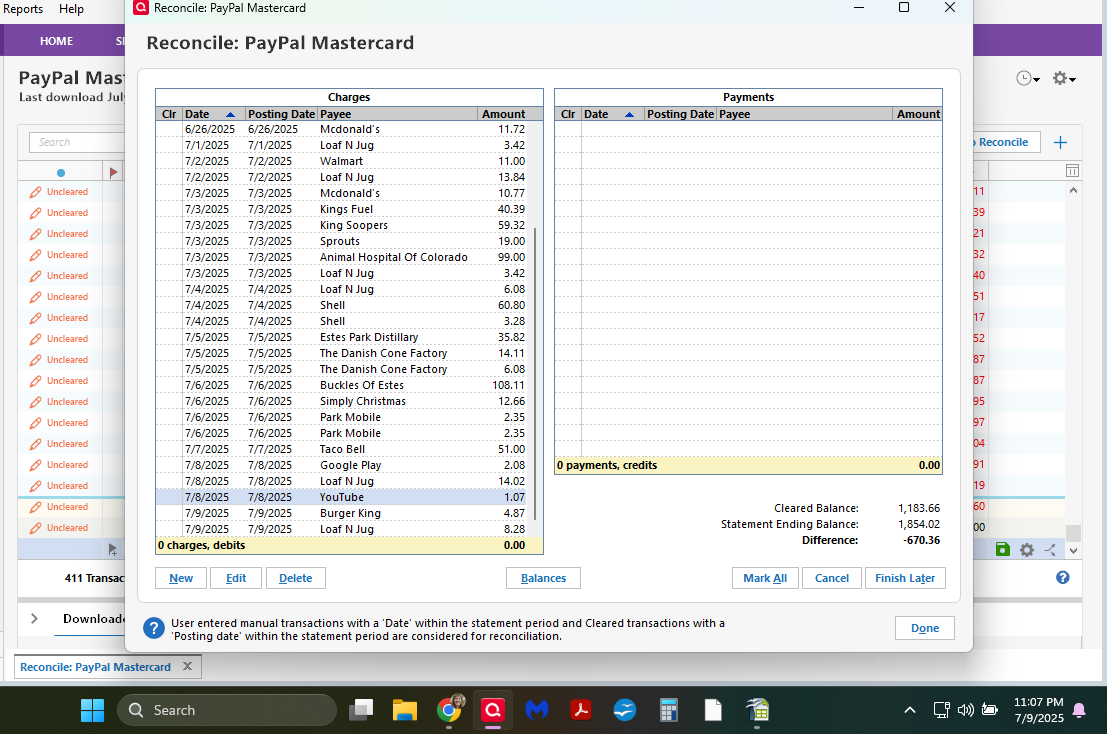Mark Google Play 2.08 charge as cleared
Screen dimensions: 1107x734
(x=169, y=465)
